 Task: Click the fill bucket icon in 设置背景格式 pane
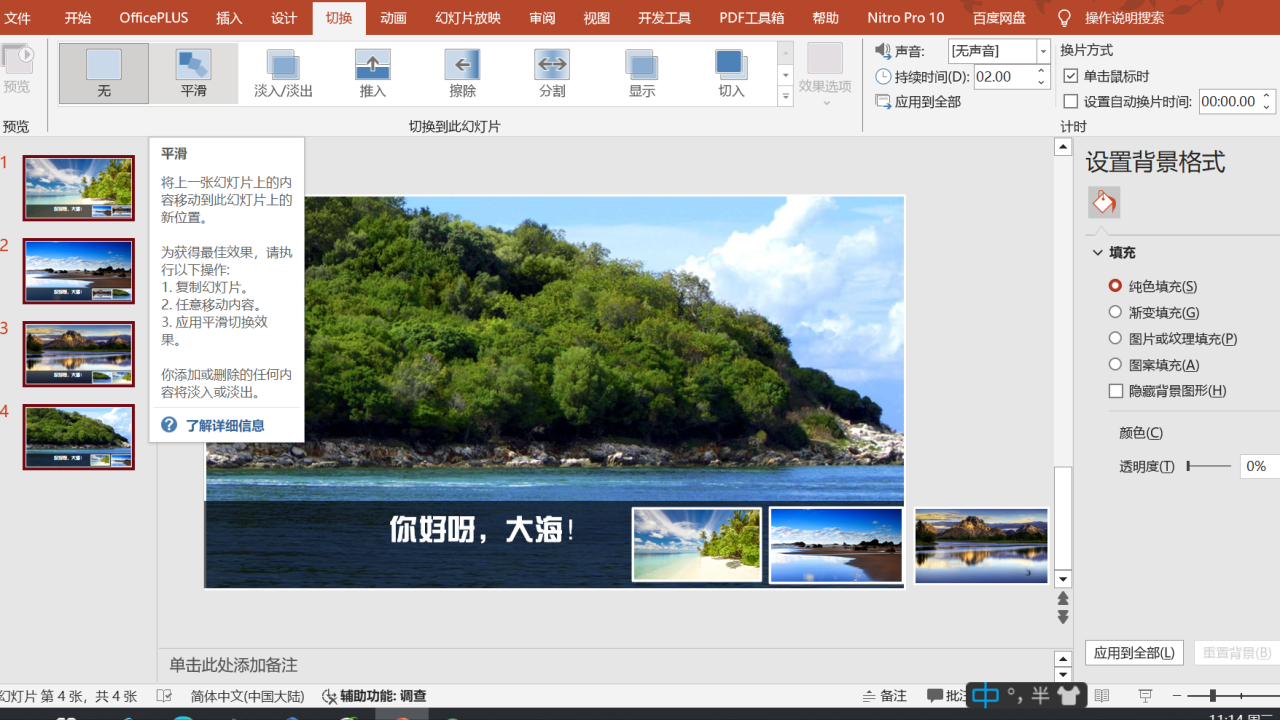(1103, 201)
